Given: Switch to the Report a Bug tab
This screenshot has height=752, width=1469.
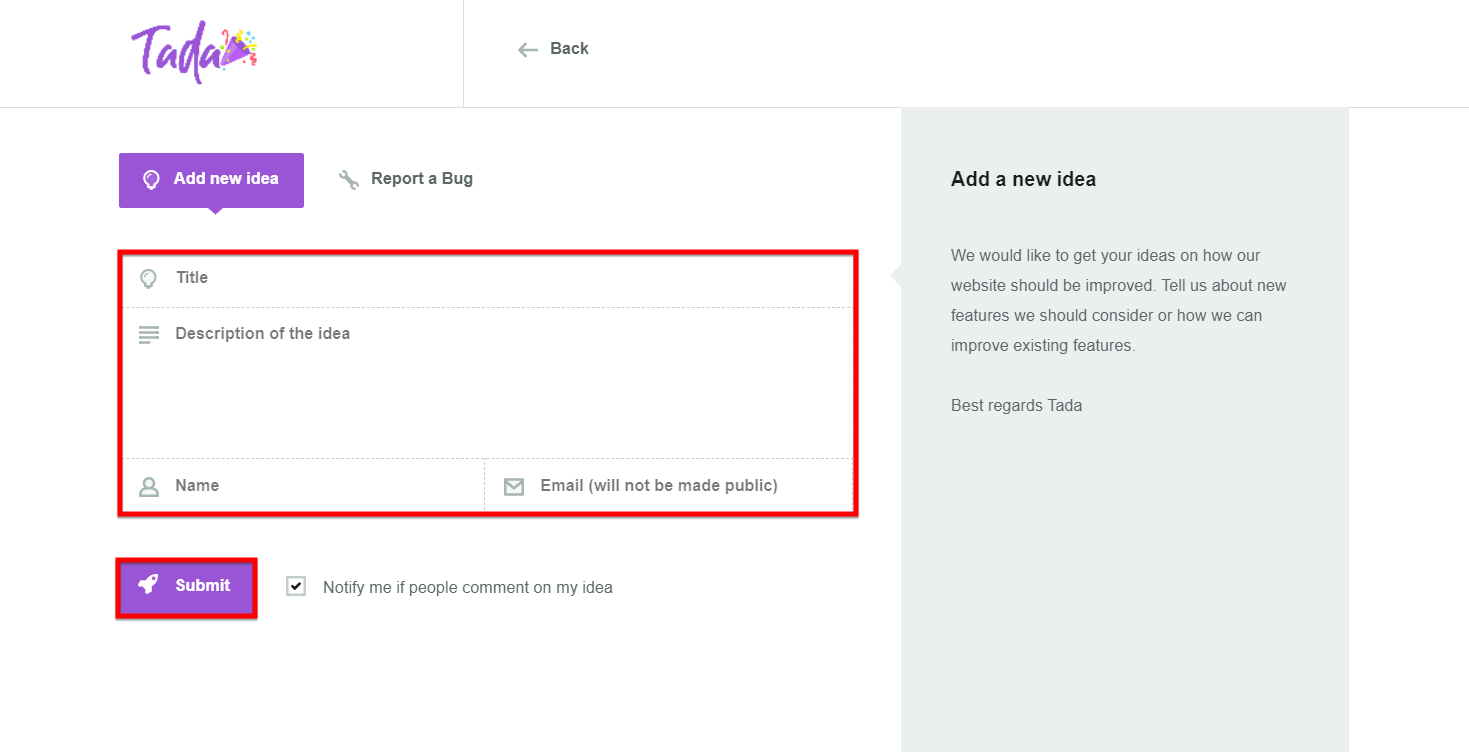Looking at the screenshot, I should [405, 179].
